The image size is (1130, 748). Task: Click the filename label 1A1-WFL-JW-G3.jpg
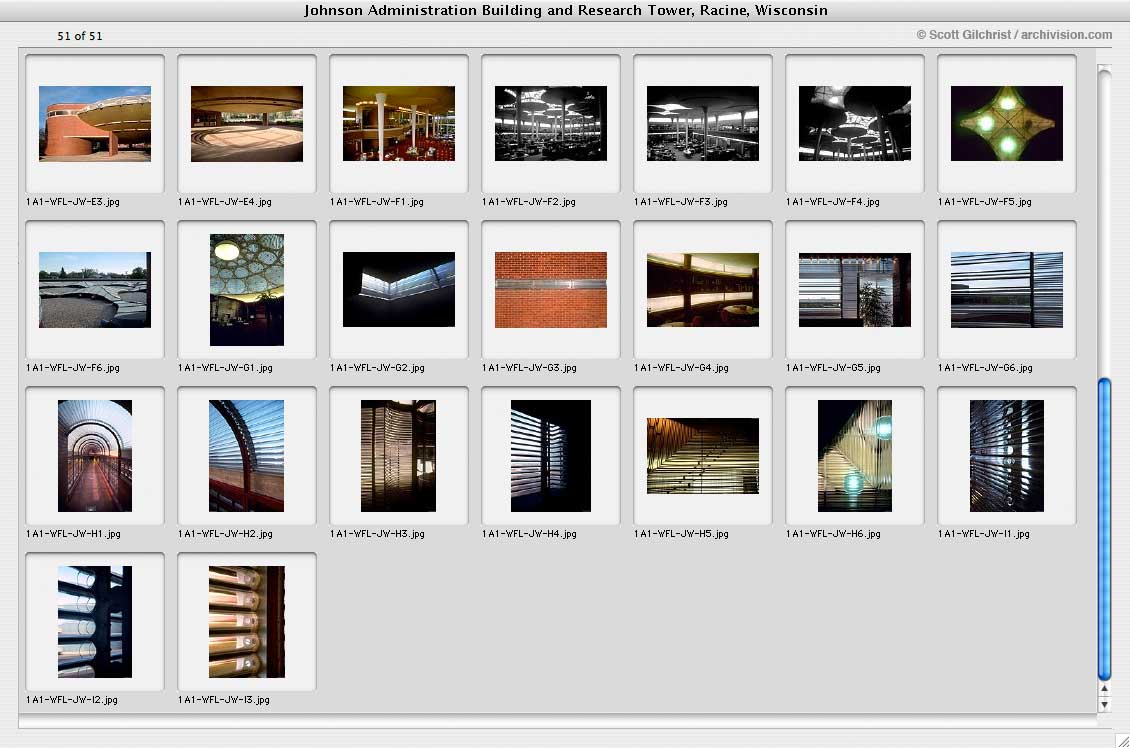pos(530,368)
